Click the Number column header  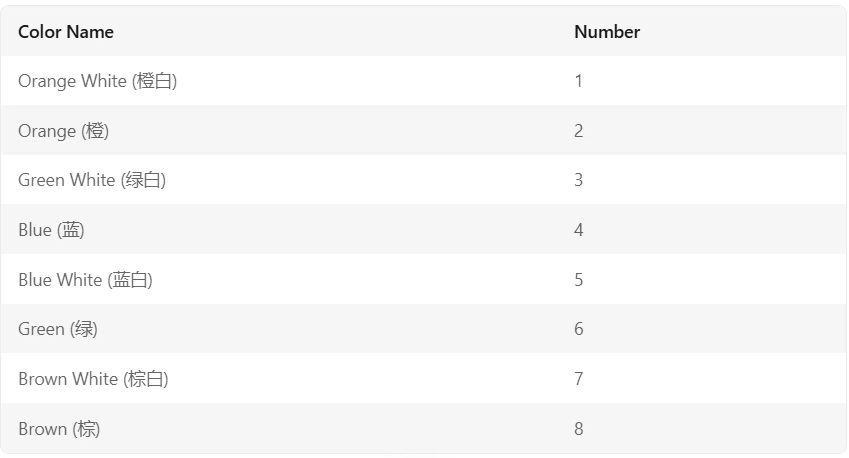click(606, 32)
